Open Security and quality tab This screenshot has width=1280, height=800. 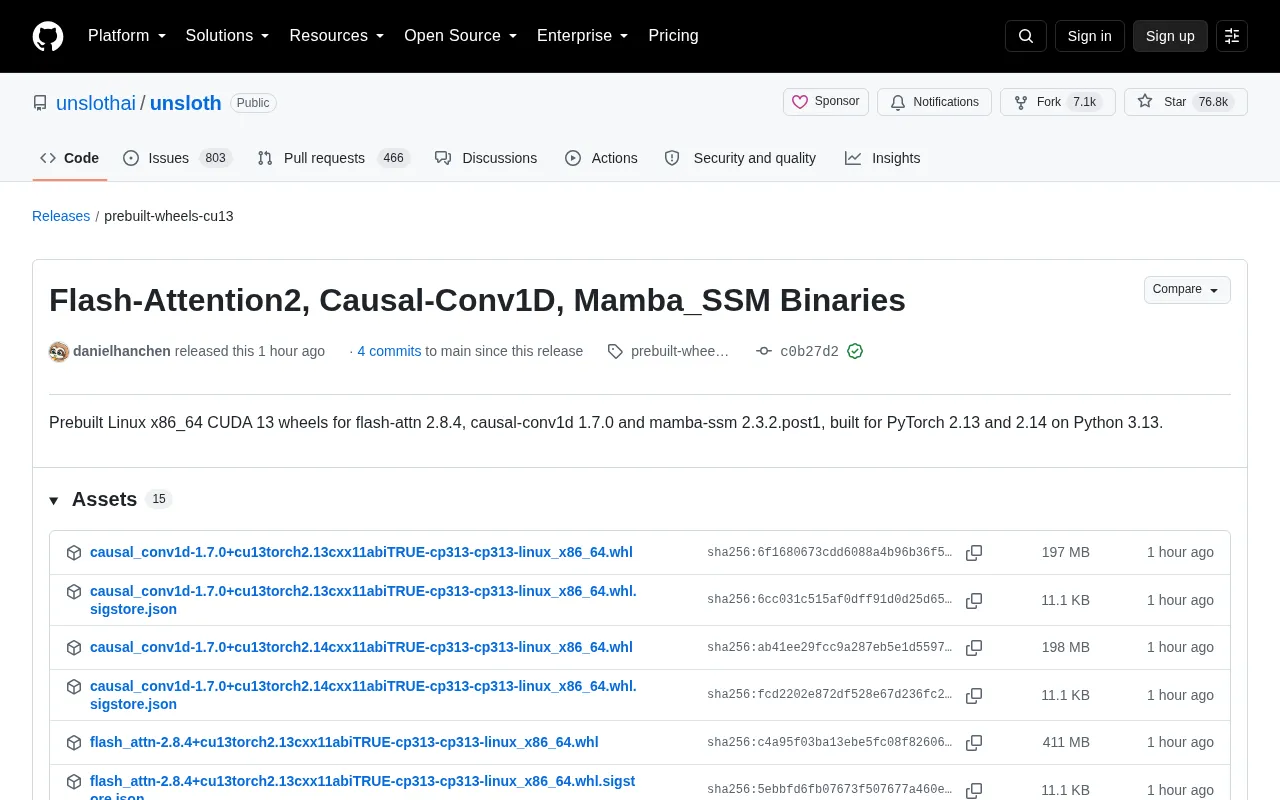point(740,158)
